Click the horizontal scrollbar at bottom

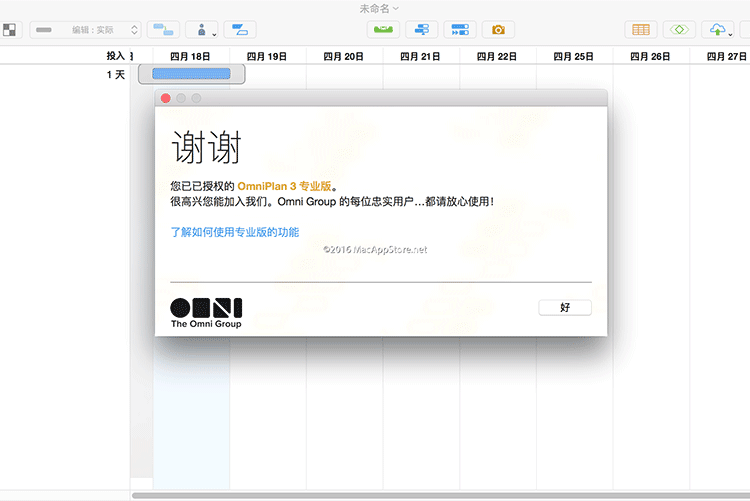coord(440,495)
